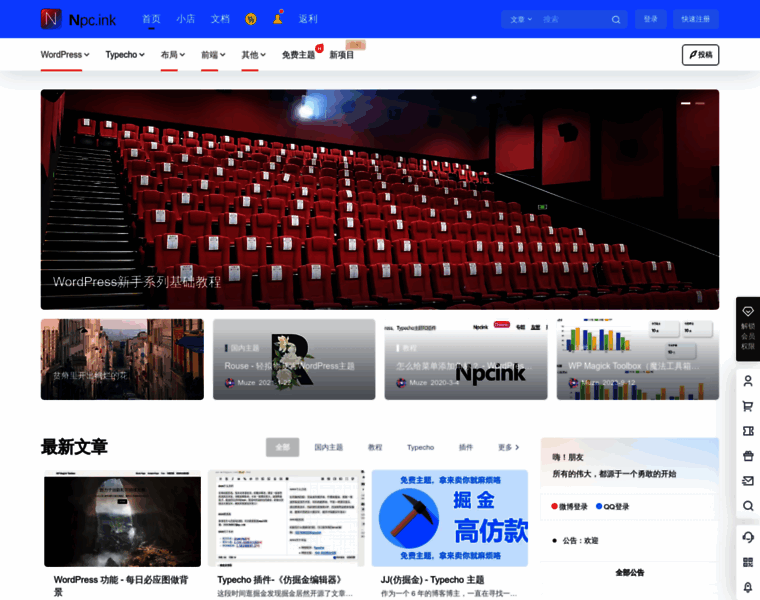Show the QR code icon in the right sidebar
Image resolution: width=760 pixels, height=600 pixels.
click(x=748, y=562)
